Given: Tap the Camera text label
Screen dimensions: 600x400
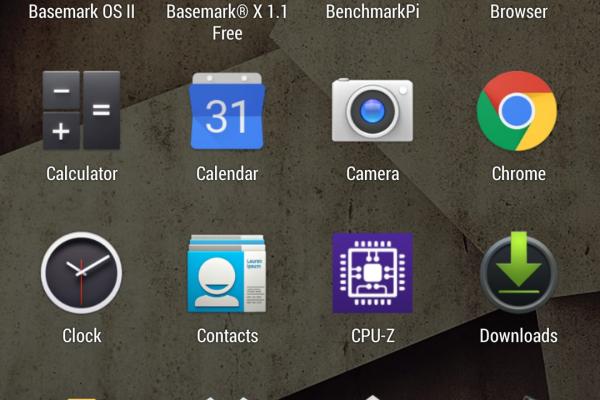Looking at the screenshot, I should point(373,174).
